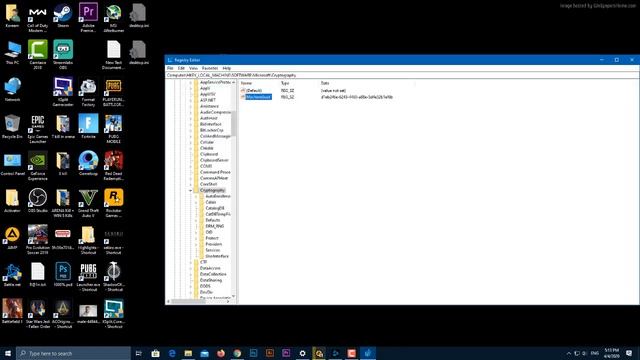
Task: Open Steam desktop shortcut
Action: pos(63,16)
